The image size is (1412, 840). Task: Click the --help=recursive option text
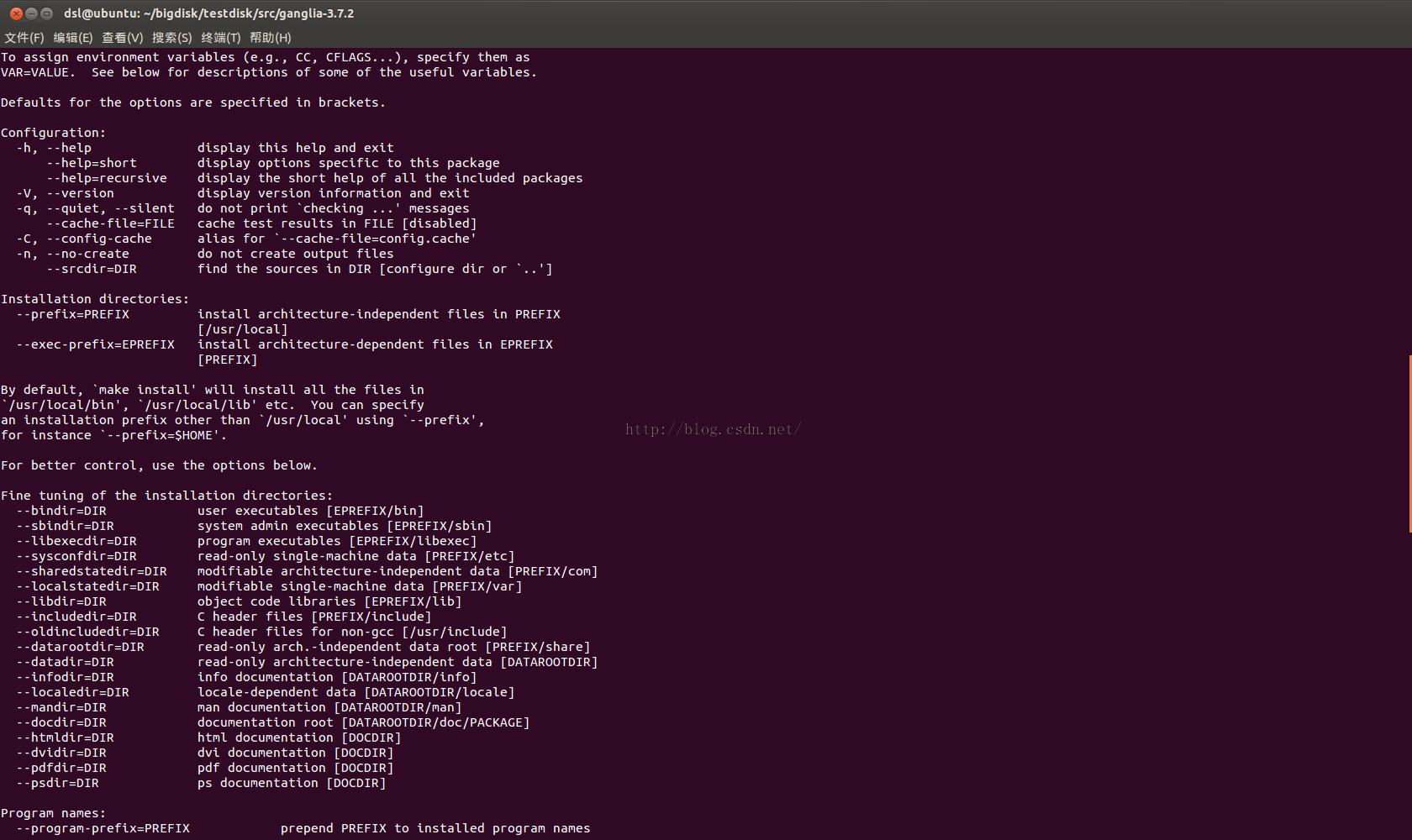[x=107, y=178]
